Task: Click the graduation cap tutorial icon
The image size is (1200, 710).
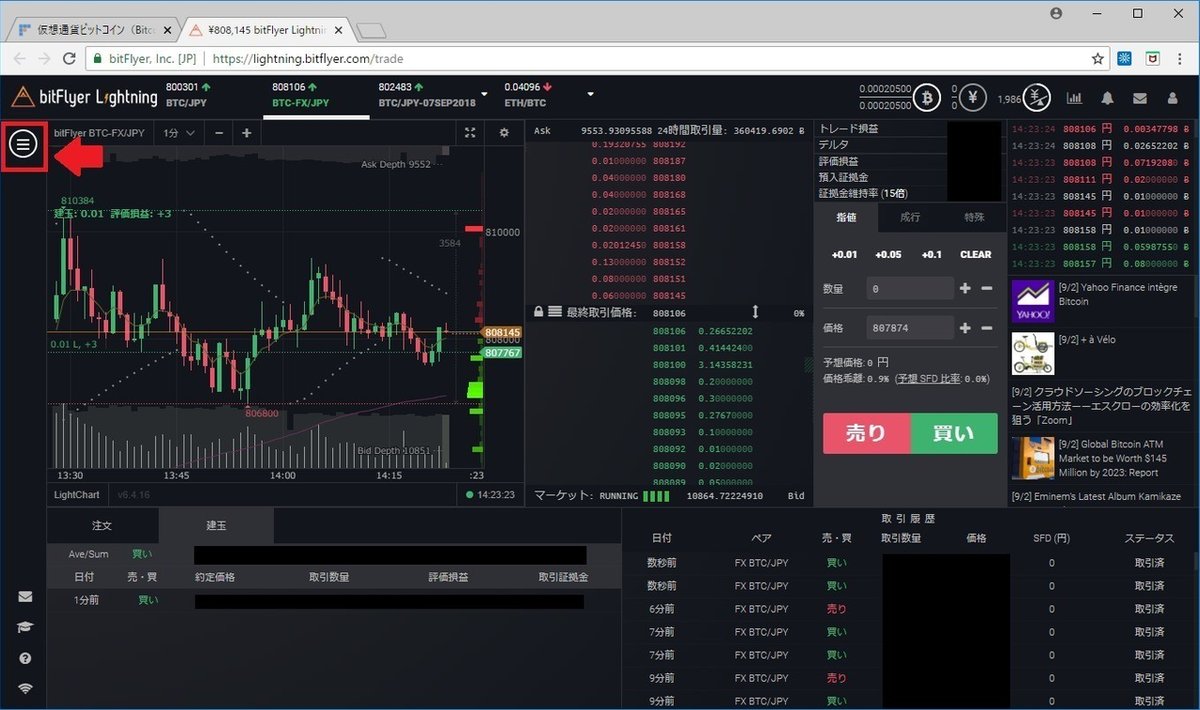Action: click(x=25, y=627)
